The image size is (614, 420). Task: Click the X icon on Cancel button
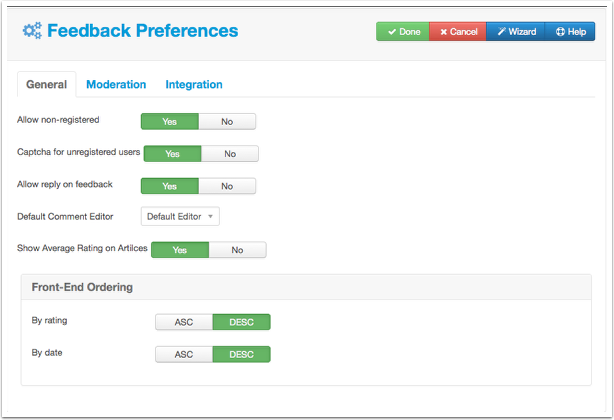[x=444, y=32]
